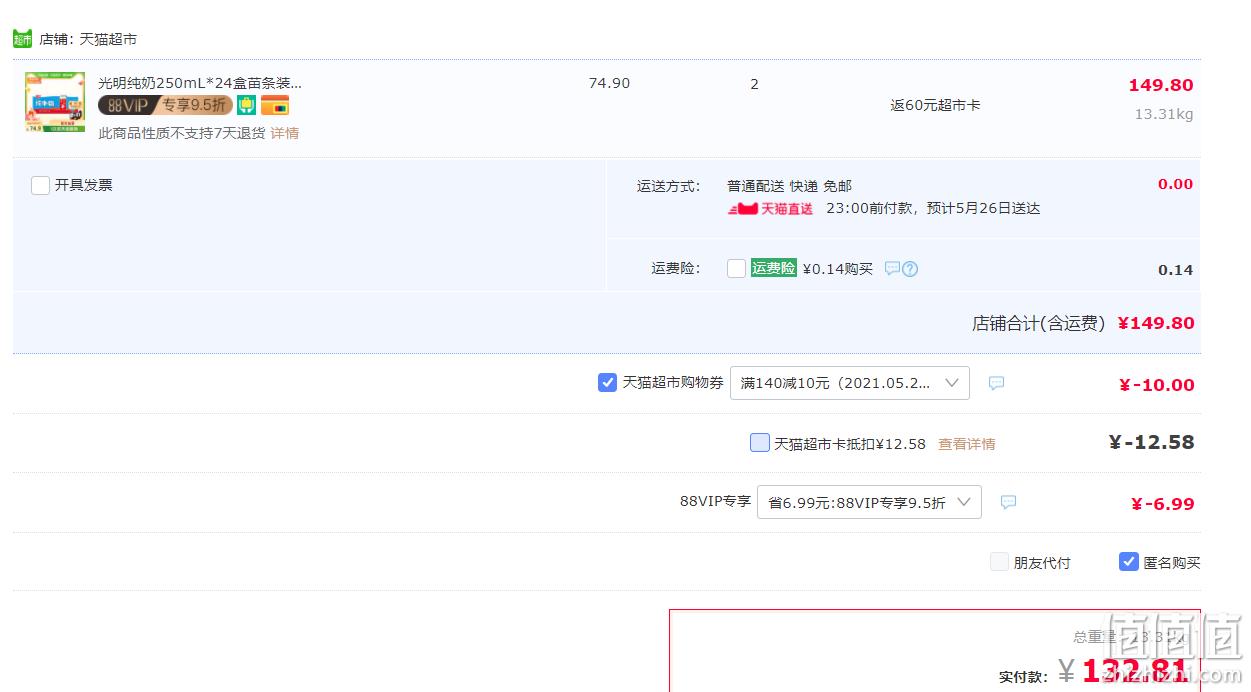Check the 天猫超市卡抵扣¥12.58 checkbox
Screen dimensions: 1251x692
coord(760,442)
